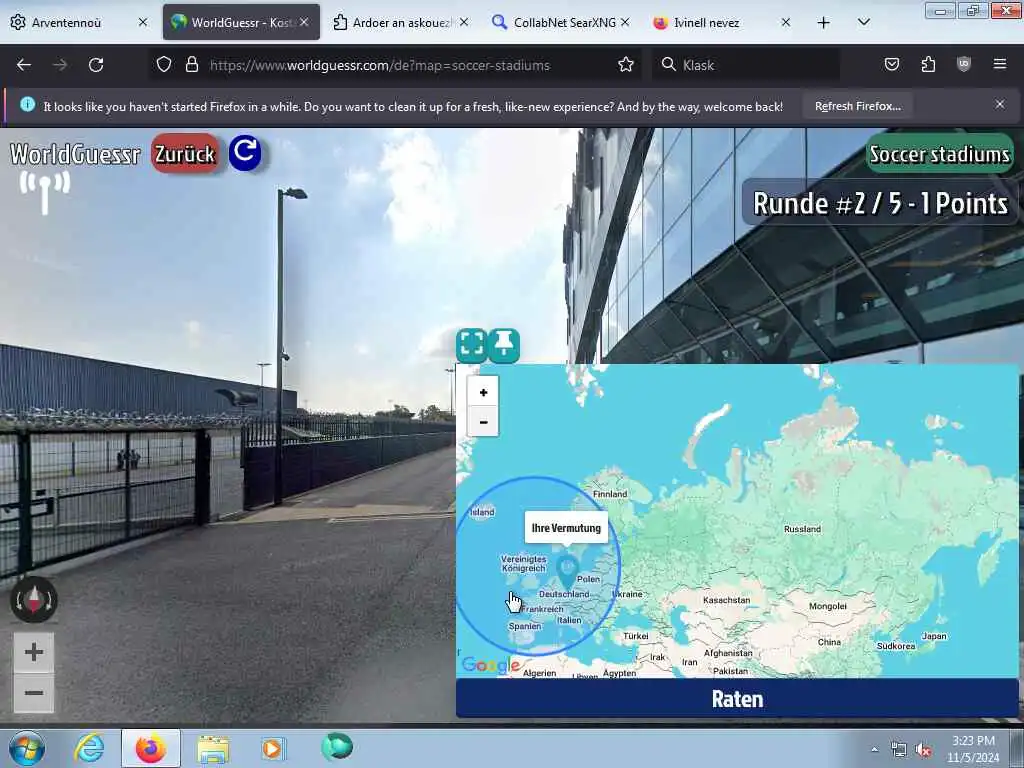1024x768 pixels.
Task: Click the Firefox taskbar icon
Action: coord(151,748)
